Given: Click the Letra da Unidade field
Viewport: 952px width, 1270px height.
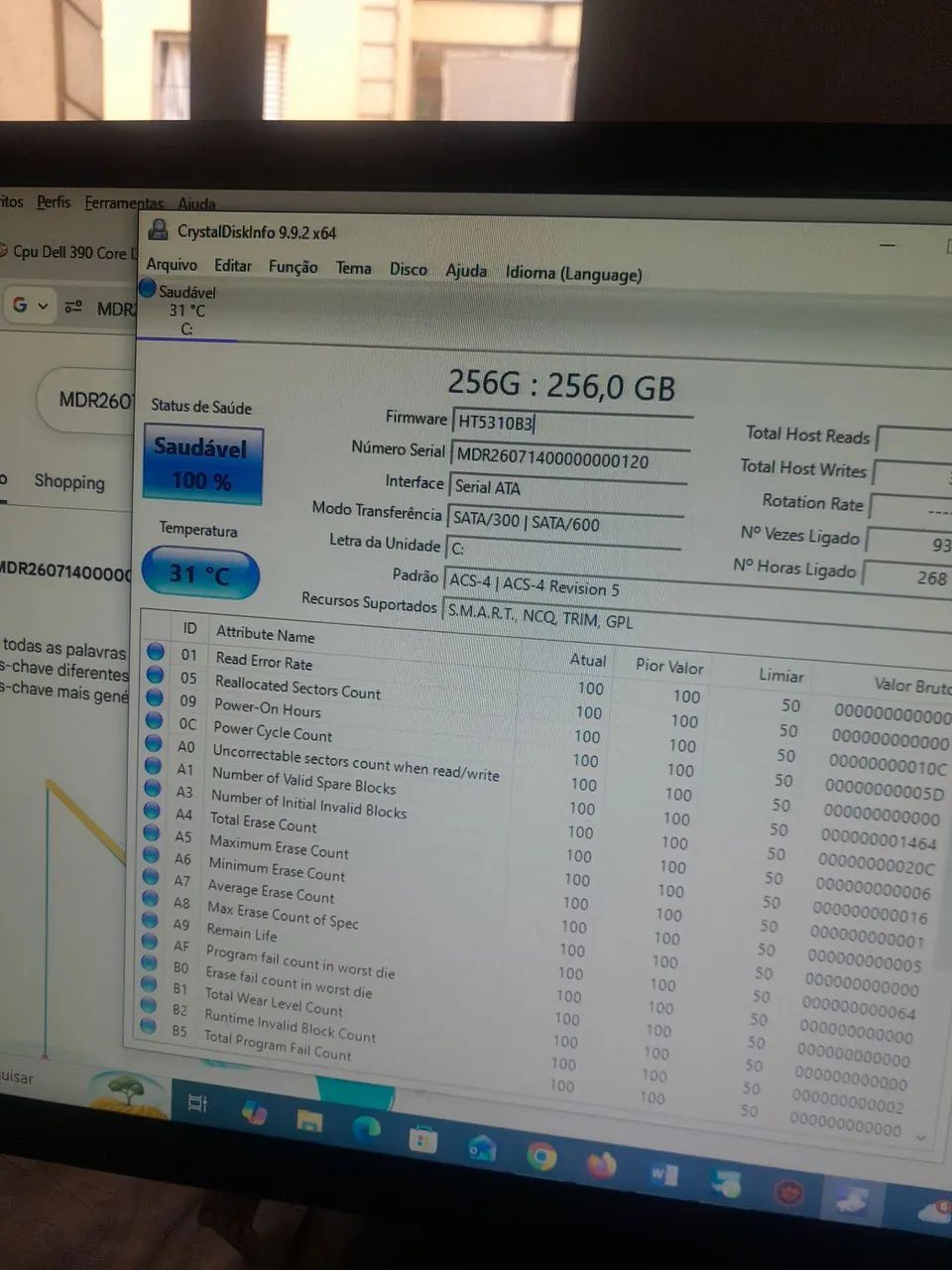Looking at the screenshot, I should (563, 553).
